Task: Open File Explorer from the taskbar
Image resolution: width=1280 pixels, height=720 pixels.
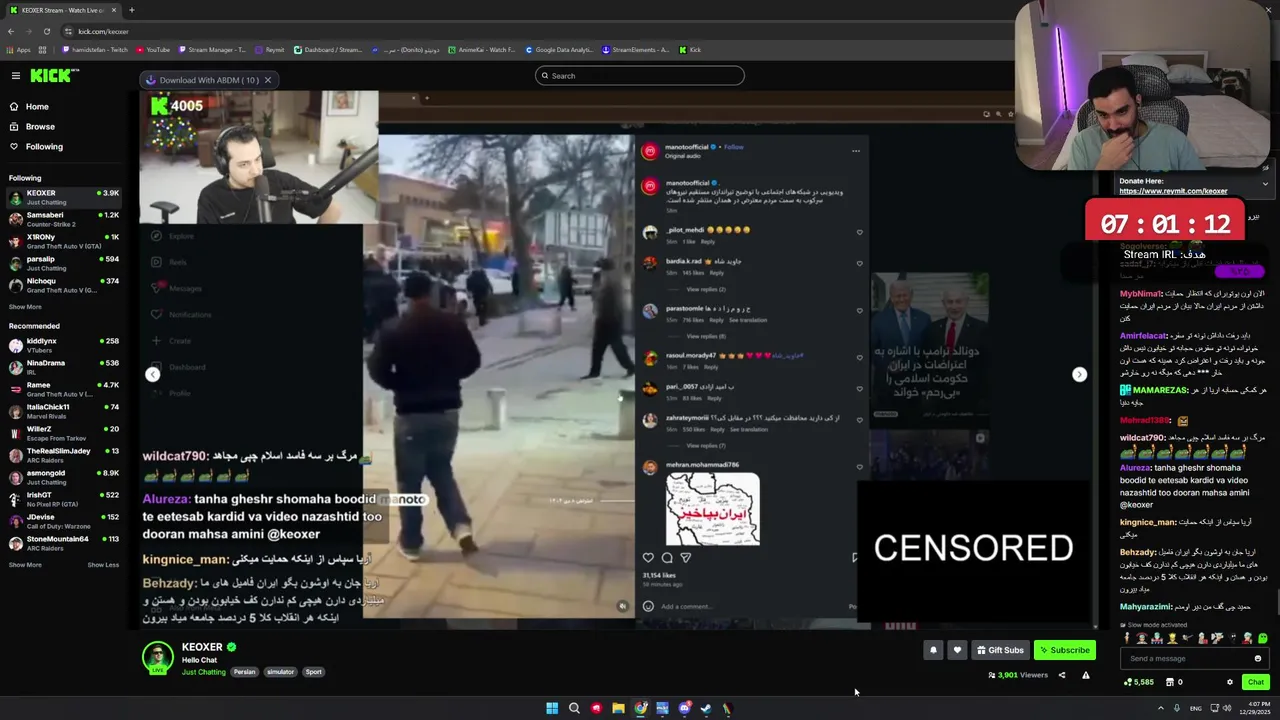Action: pos(618,708)
